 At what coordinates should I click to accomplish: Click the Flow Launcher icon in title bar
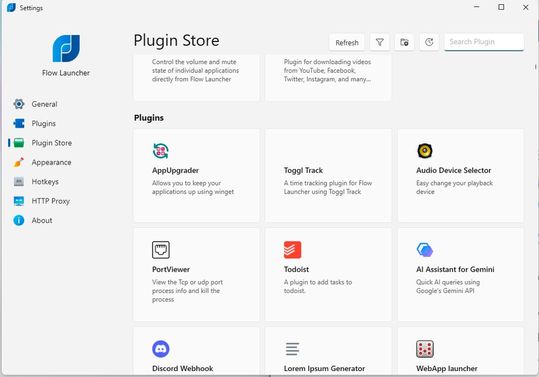11,7
